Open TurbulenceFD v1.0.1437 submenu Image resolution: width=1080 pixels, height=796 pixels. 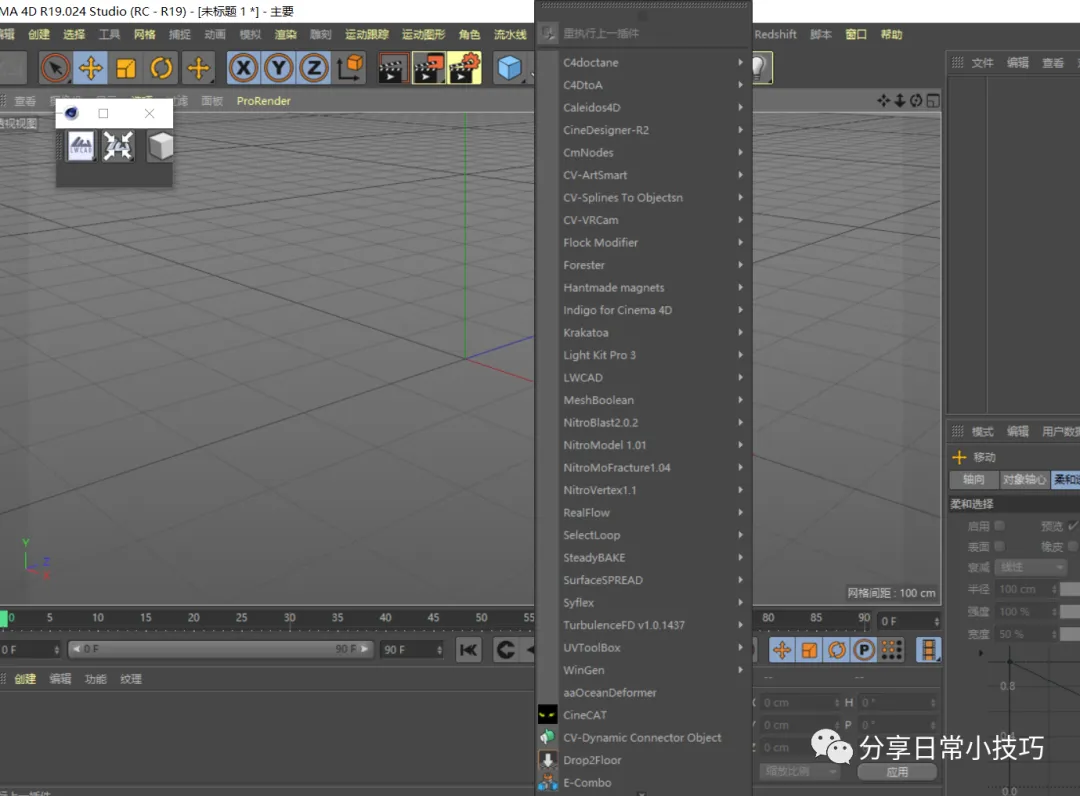click(x=643, y=625)
